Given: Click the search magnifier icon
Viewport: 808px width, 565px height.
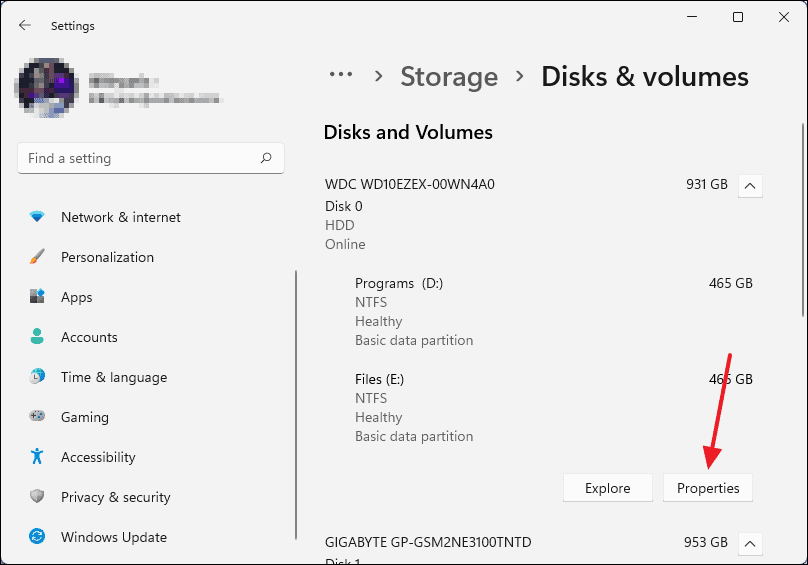Looking at the screenshot, I should pyautogui.click(x=266, y=158).
